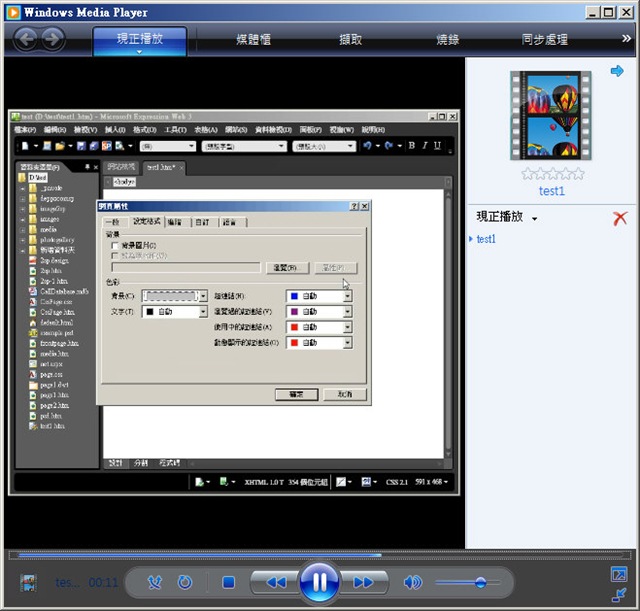Switch to the 擷取 tab
Viewport: 640px width, 611px height.
pyautogui.click(x=351, y=40)
